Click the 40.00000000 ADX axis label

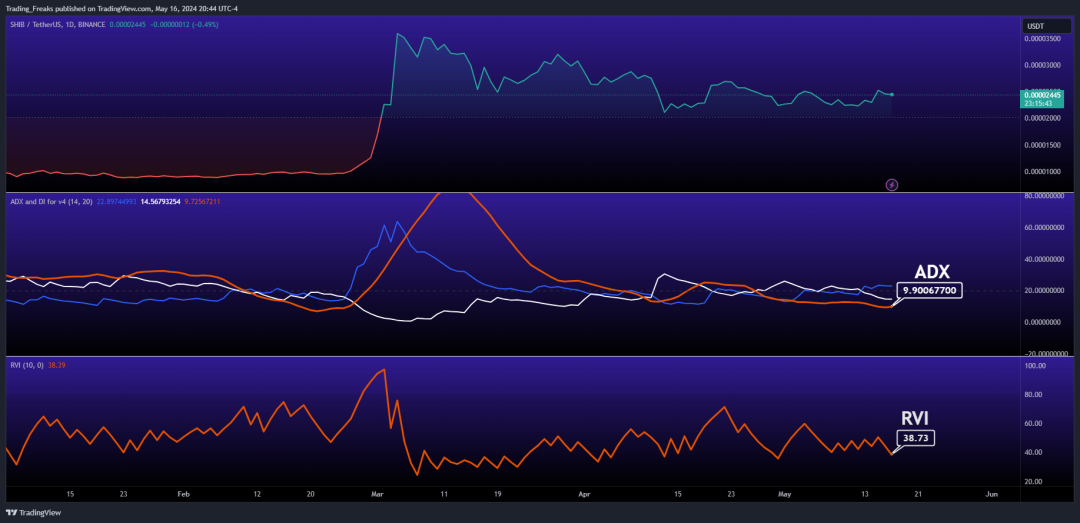pyautogui.click(x=1045, y=259)
